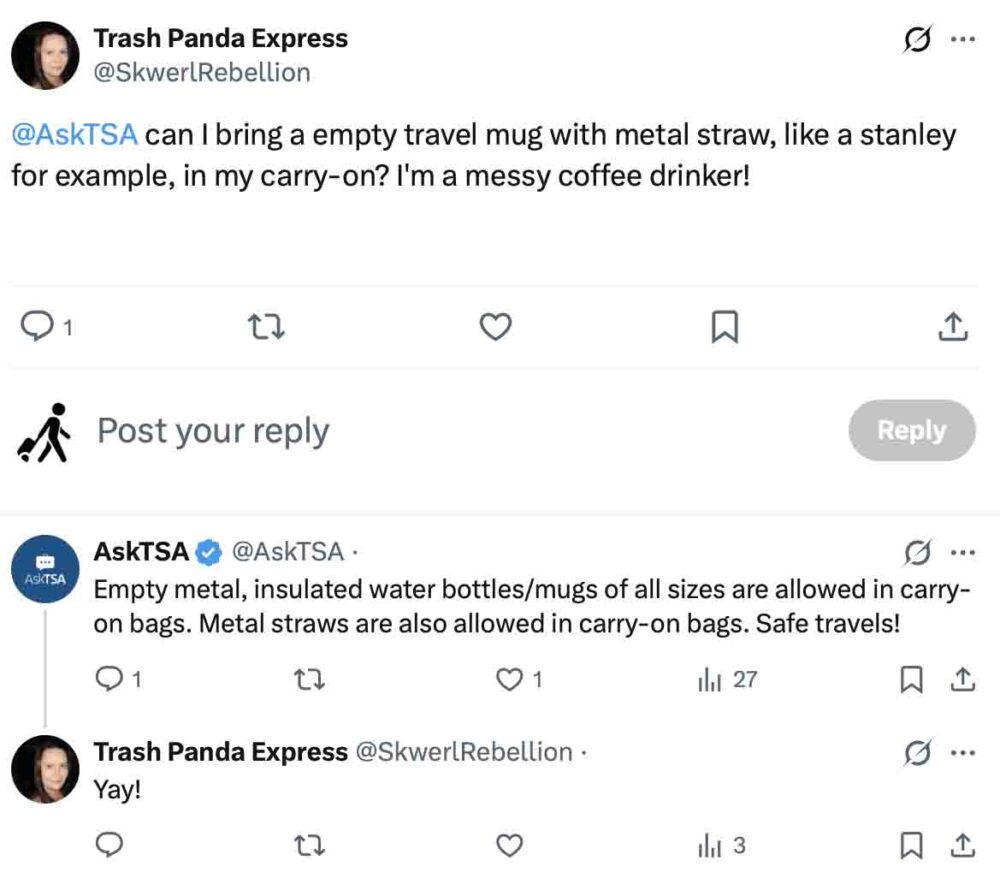The height and width of the screenshot is (878, 1000).
Task: Open AskTSA's verified badge
Action: point(207,549)
